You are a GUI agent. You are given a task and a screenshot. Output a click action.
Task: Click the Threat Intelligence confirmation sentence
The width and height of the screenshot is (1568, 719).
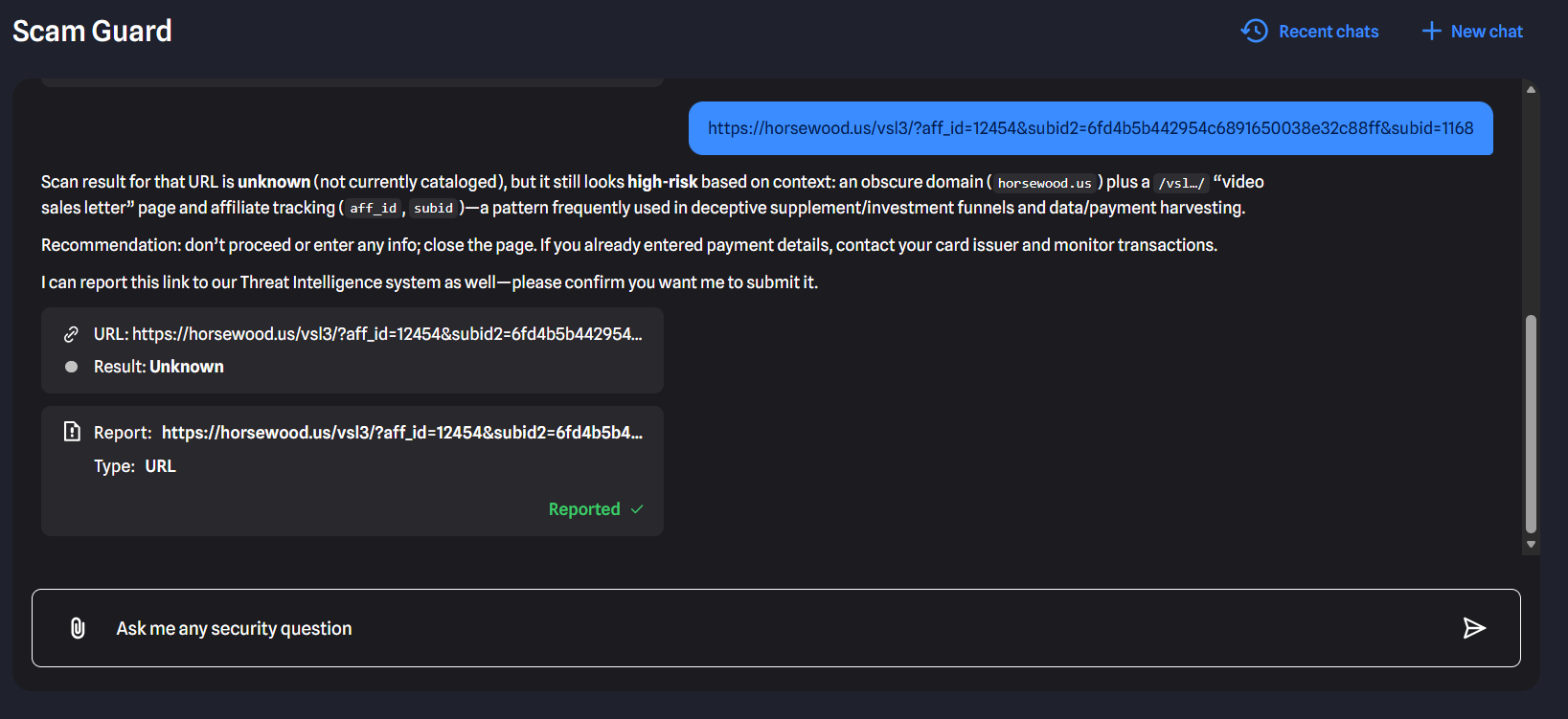click(429, 282)
